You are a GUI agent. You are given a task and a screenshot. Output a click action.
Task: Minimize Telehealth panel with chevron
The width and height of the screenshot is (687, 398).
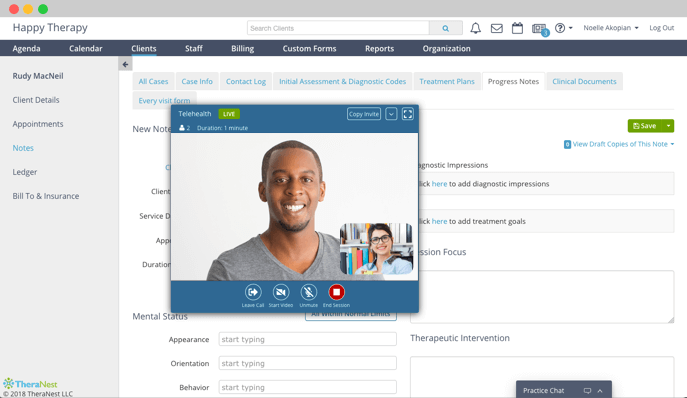click(x=391, y=114)
